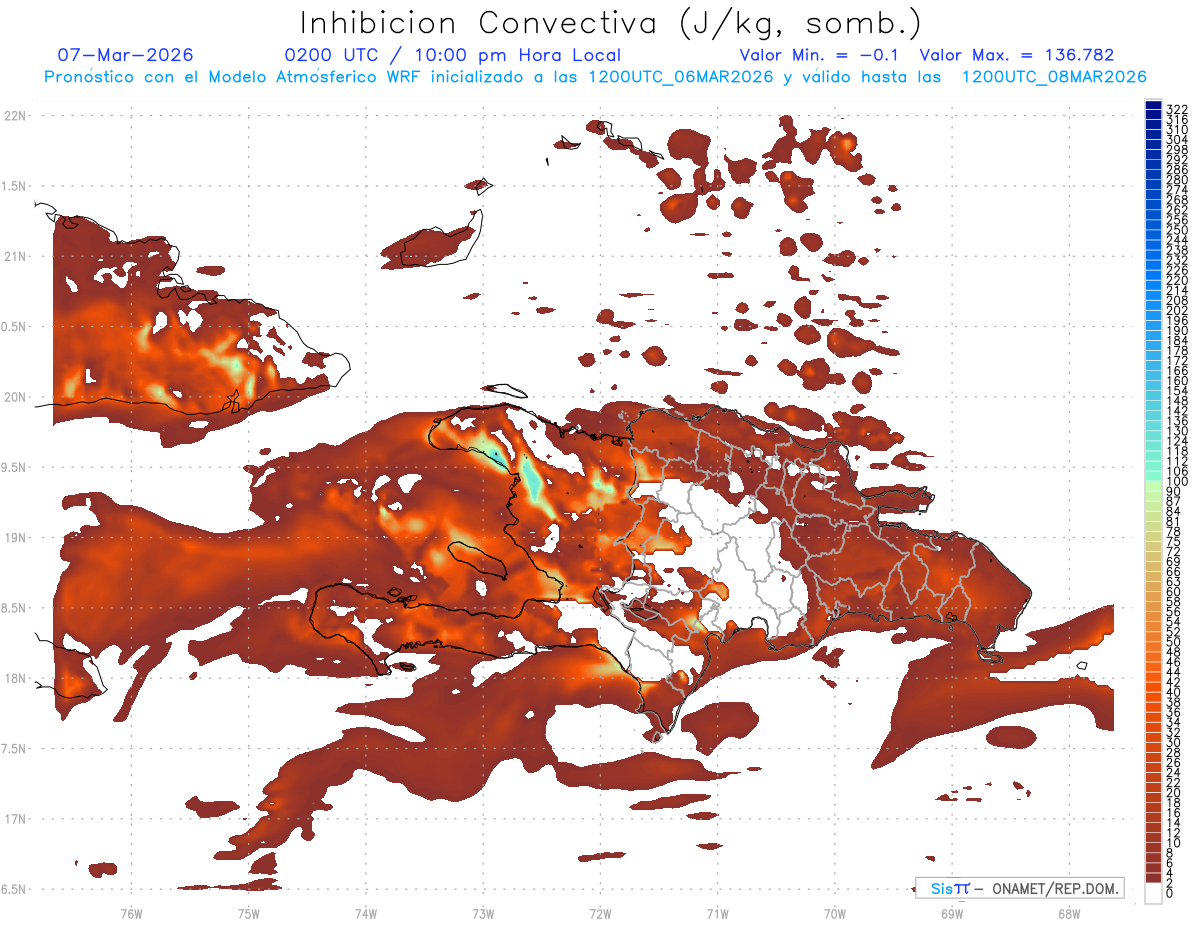This screenshot has width=1200, height=927.
Task: Click the initialization time '1200UTC_06MAR2026'
Action: tap(681, 77)
